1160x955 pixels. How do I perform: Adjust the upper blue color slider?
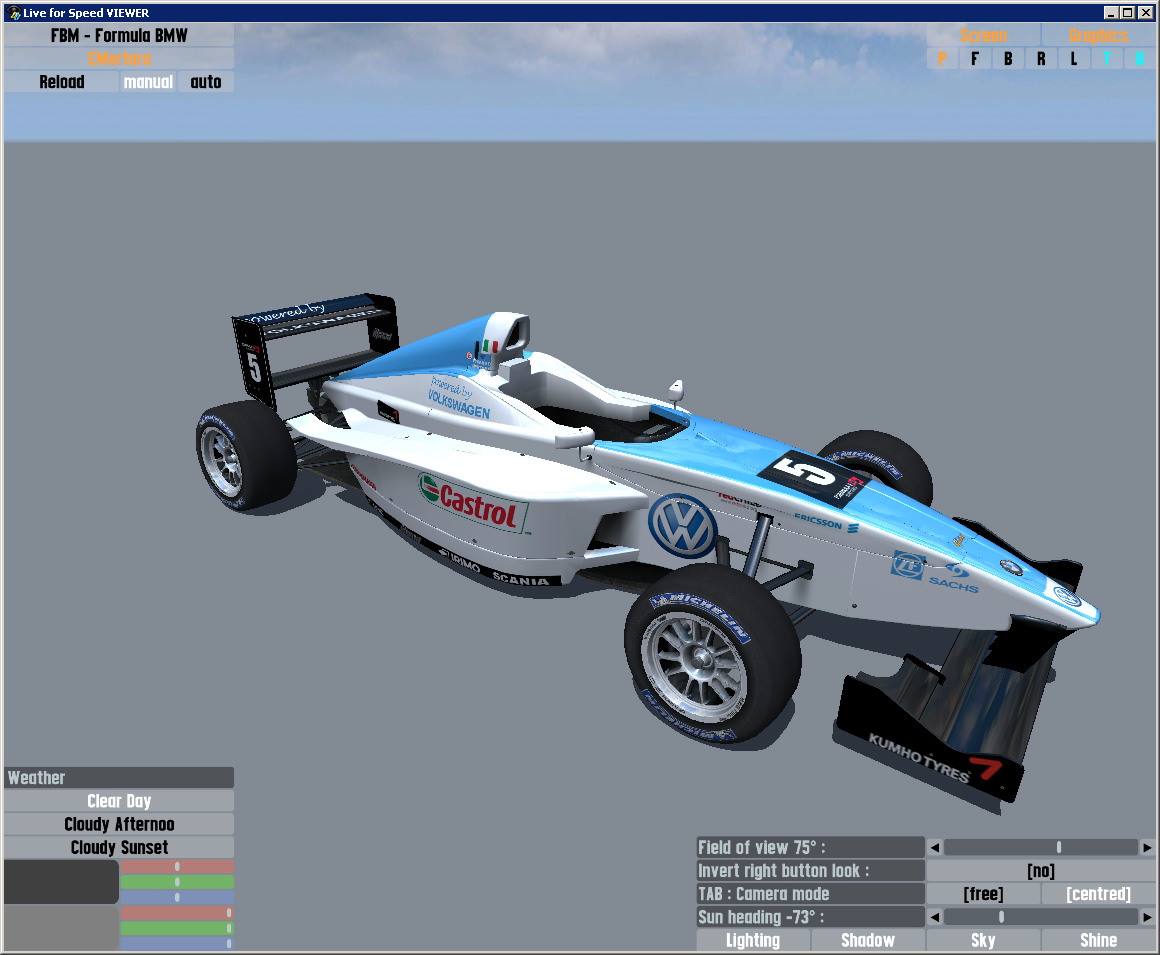[x=177, y=897]
